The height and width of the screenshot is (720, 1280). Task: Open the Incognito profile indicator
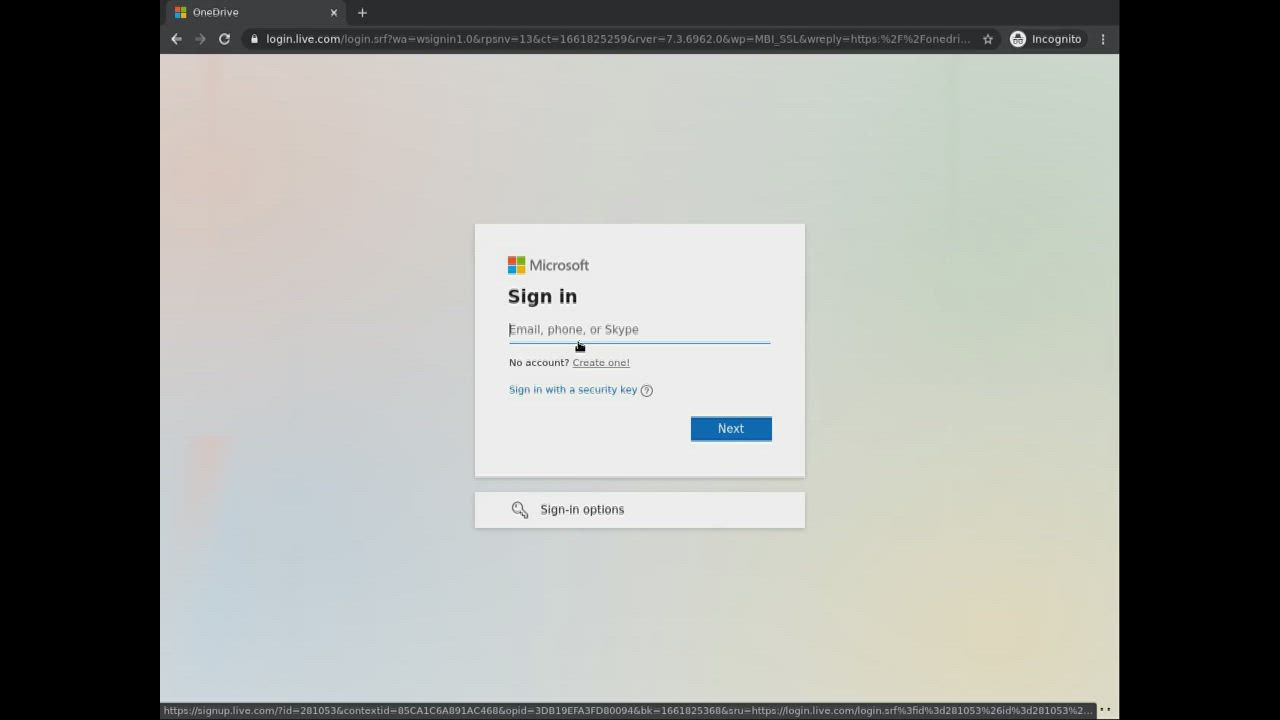point(1046,39)
